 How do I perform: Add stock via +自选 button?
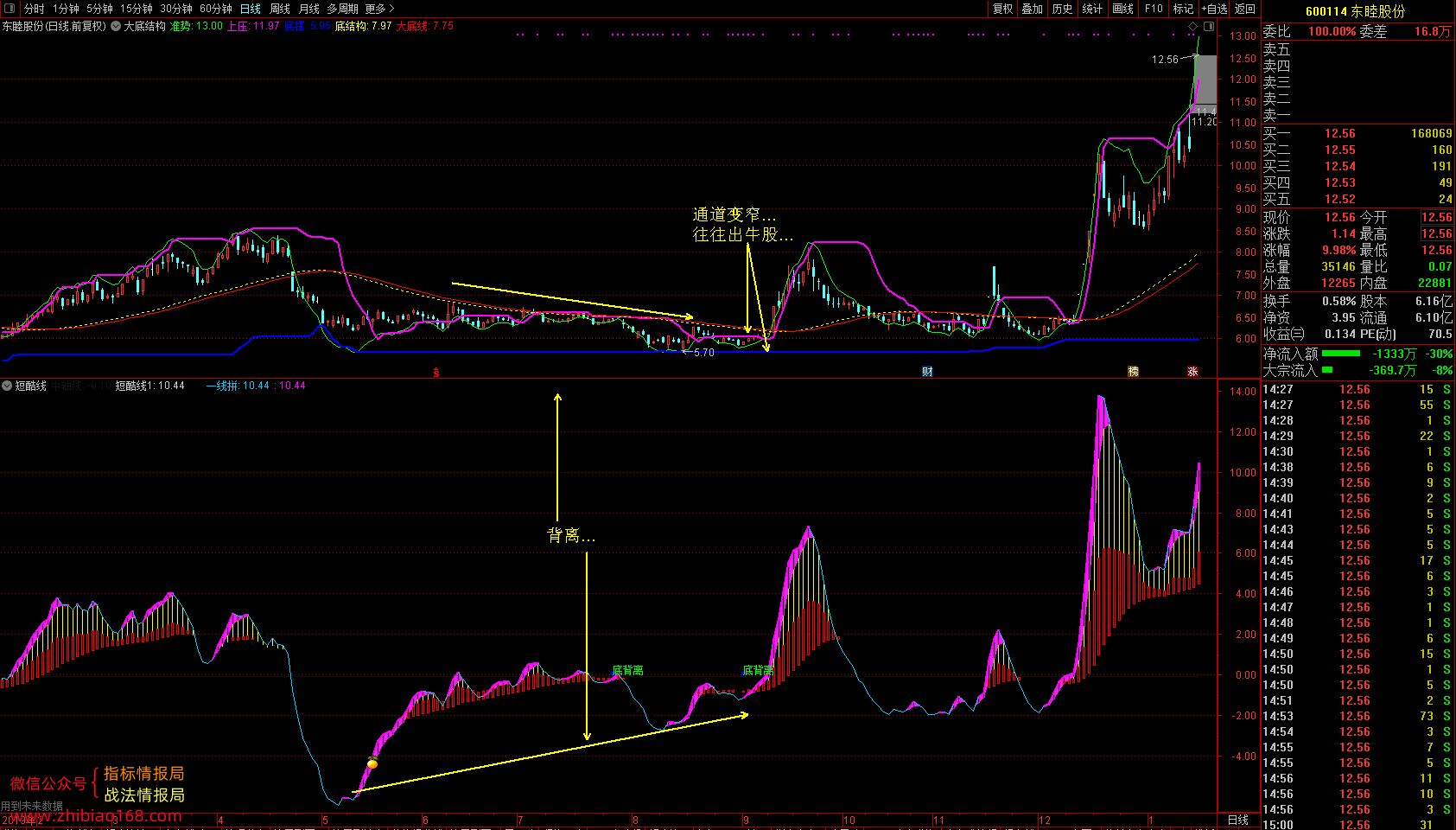(1214, 9)
